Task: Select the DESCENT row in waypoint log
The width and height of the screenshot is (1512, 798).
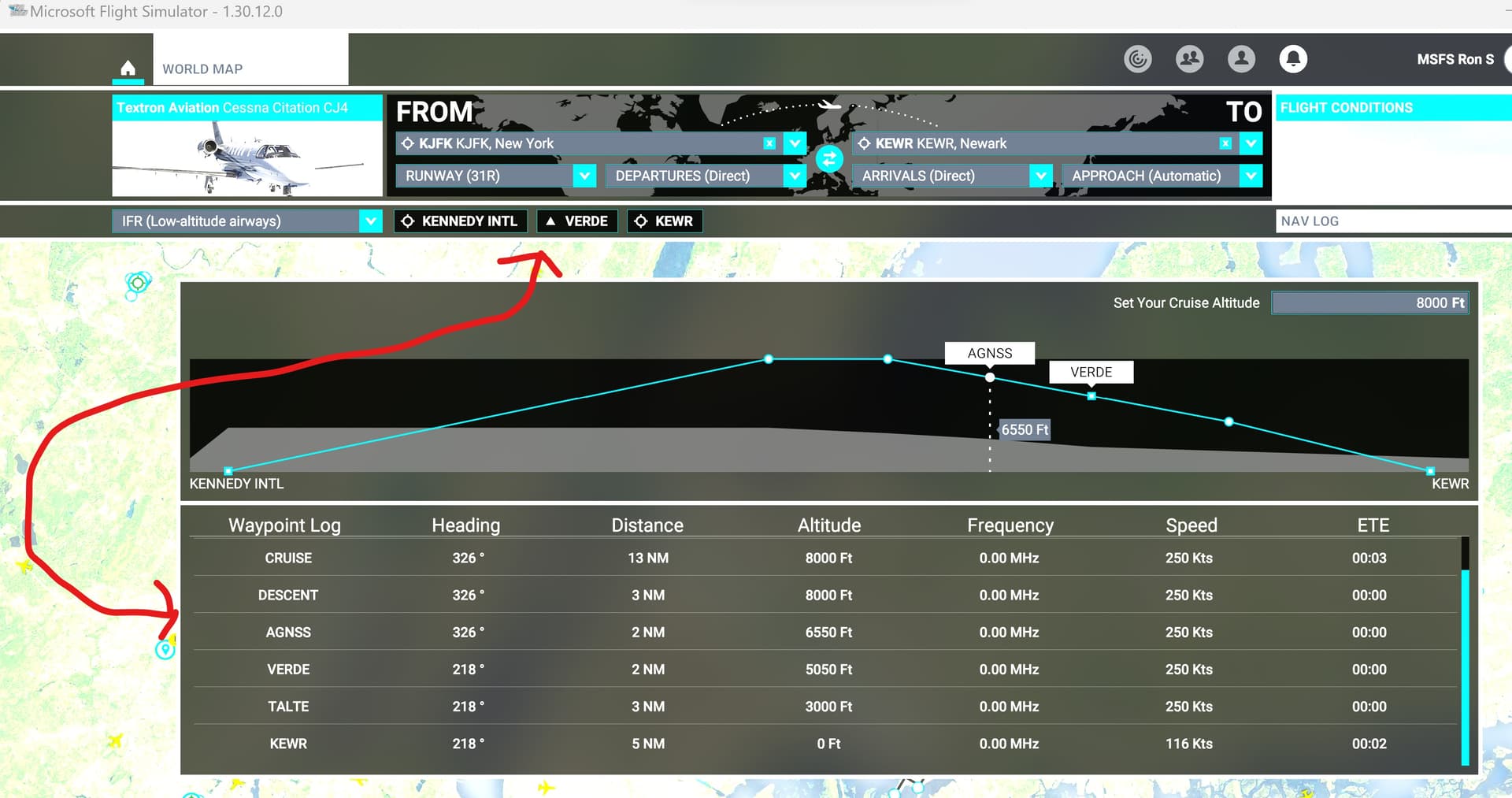Action: pos(825,595)
